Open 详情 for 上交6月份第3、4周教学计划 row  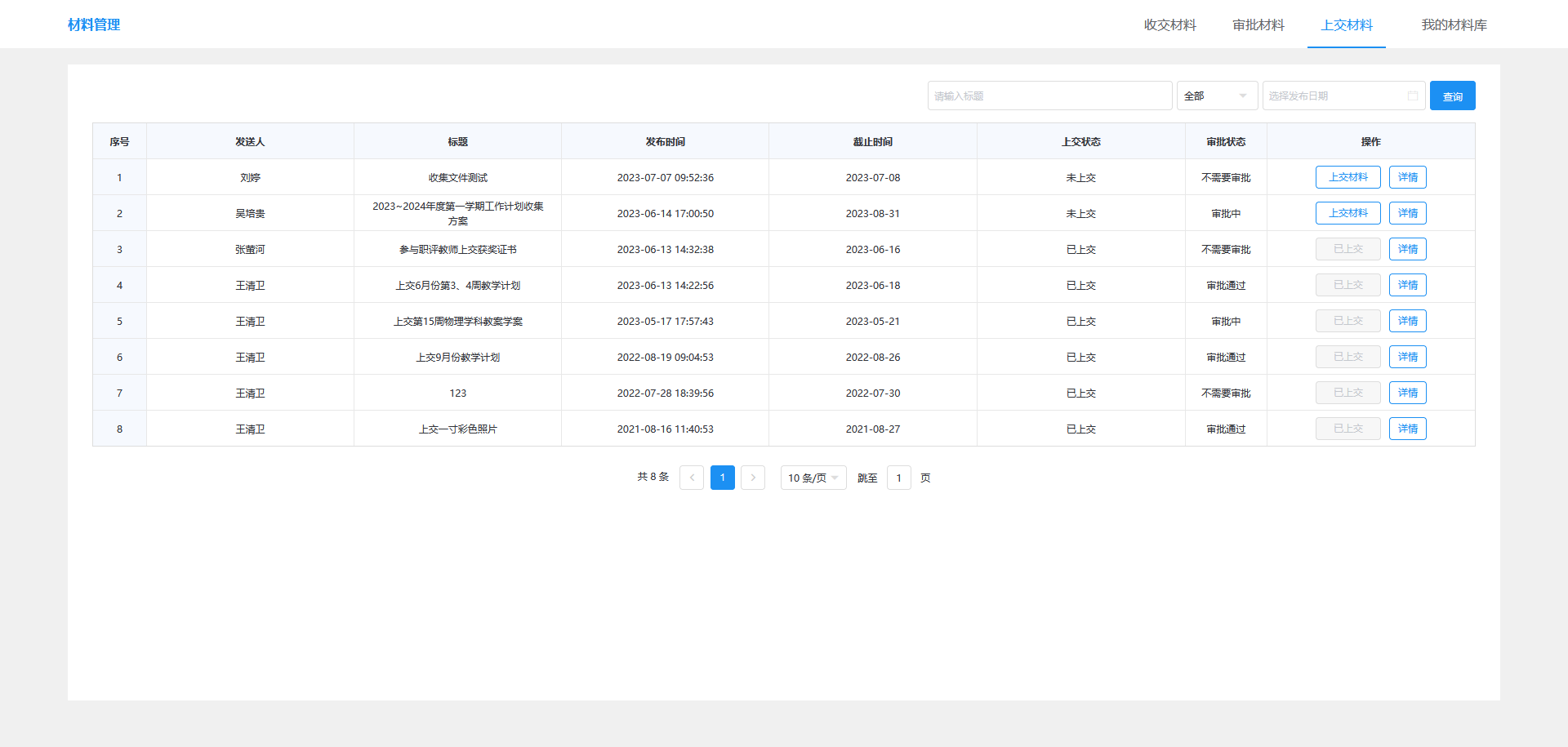click(x=1407, y=285)
